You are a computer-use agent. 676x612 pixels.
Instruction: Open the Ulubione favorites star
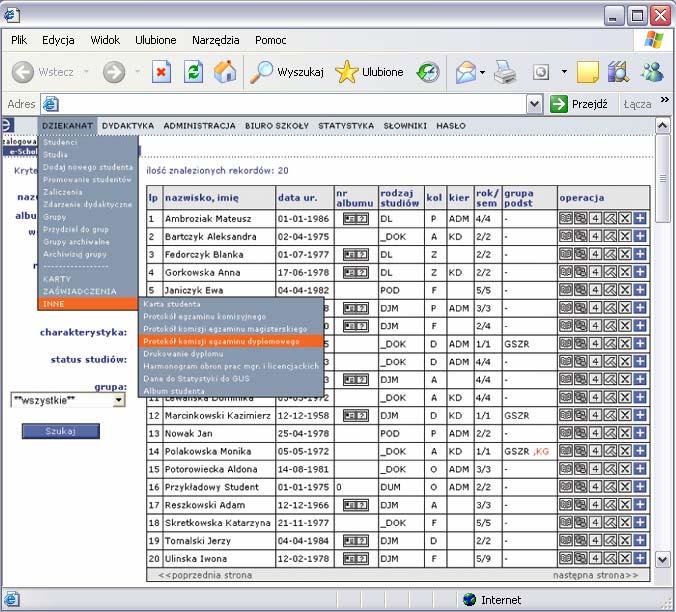(369, 72)
